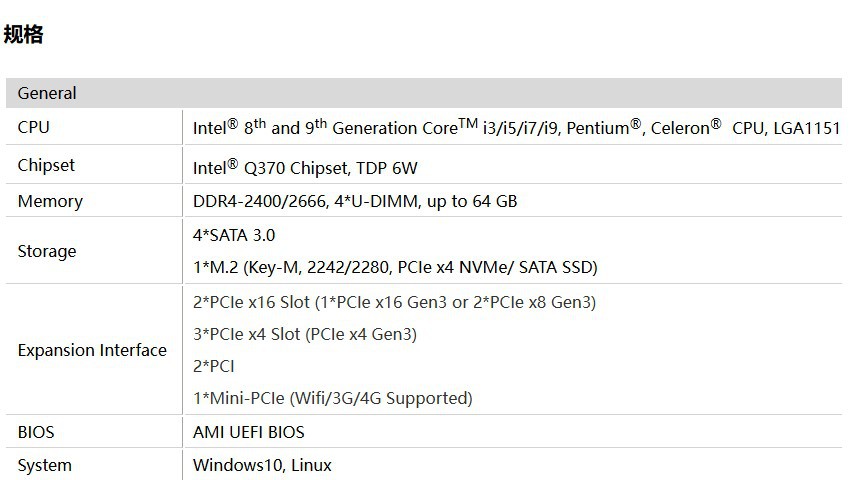Click the 3*PCIe x4 Slot line

point(305,334)
